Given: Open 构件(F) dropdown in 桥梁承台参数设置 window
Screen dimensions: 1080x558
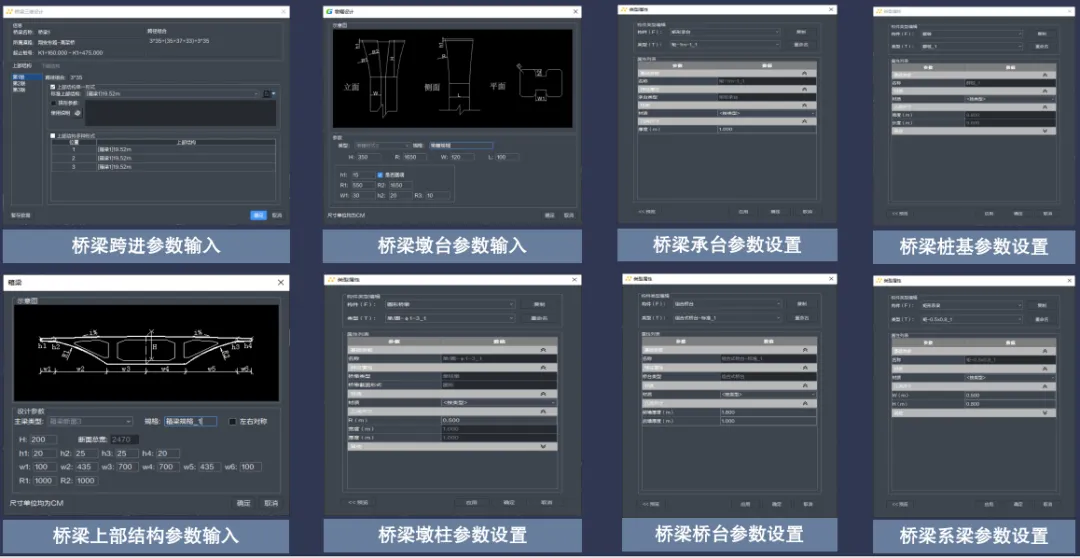Looking at the screenshot, I should click(x=724, y=32).
